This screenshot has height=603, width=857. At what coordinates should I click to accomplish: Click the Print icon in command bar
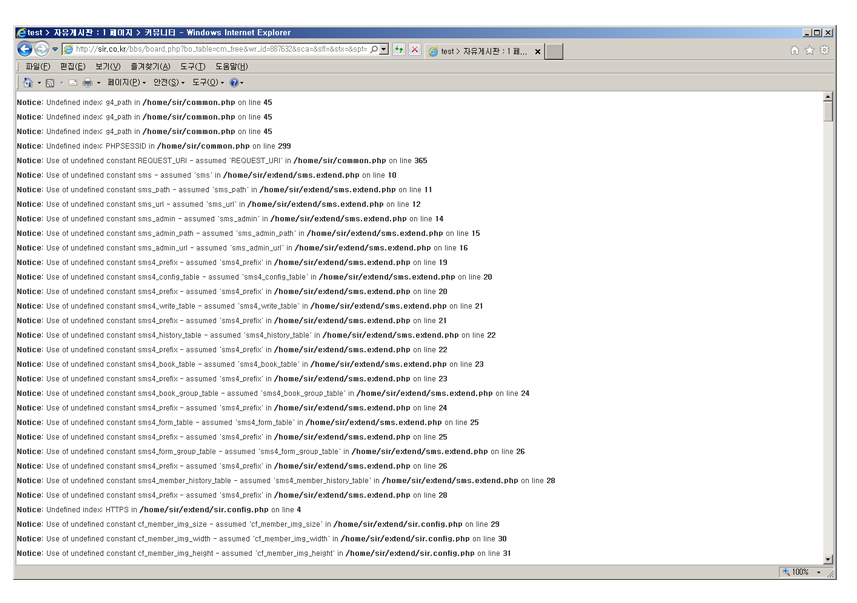pos(87,82)
